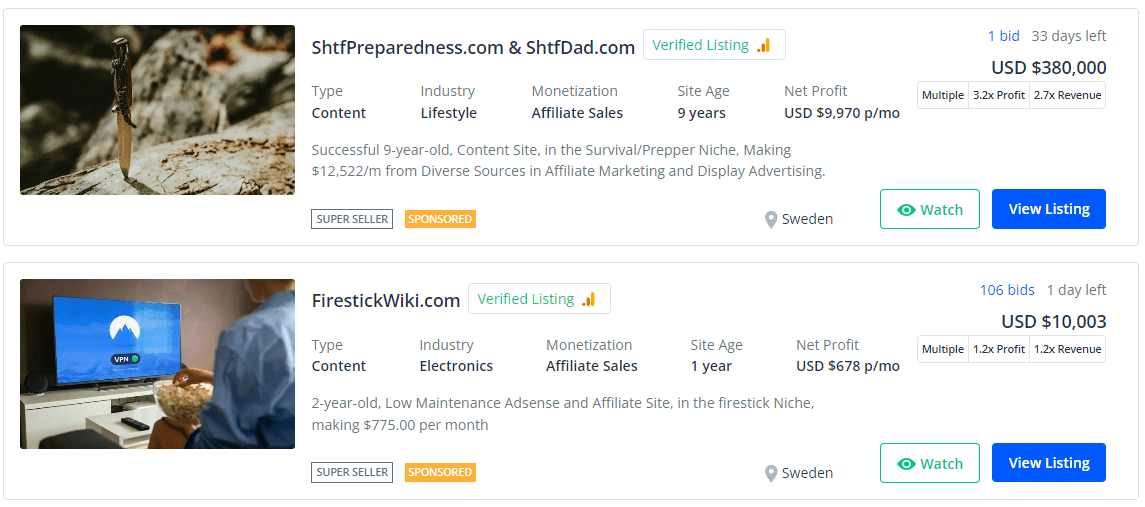
Task: Click the 3.2x Profit multiple box
Action: tap(999, 95)
